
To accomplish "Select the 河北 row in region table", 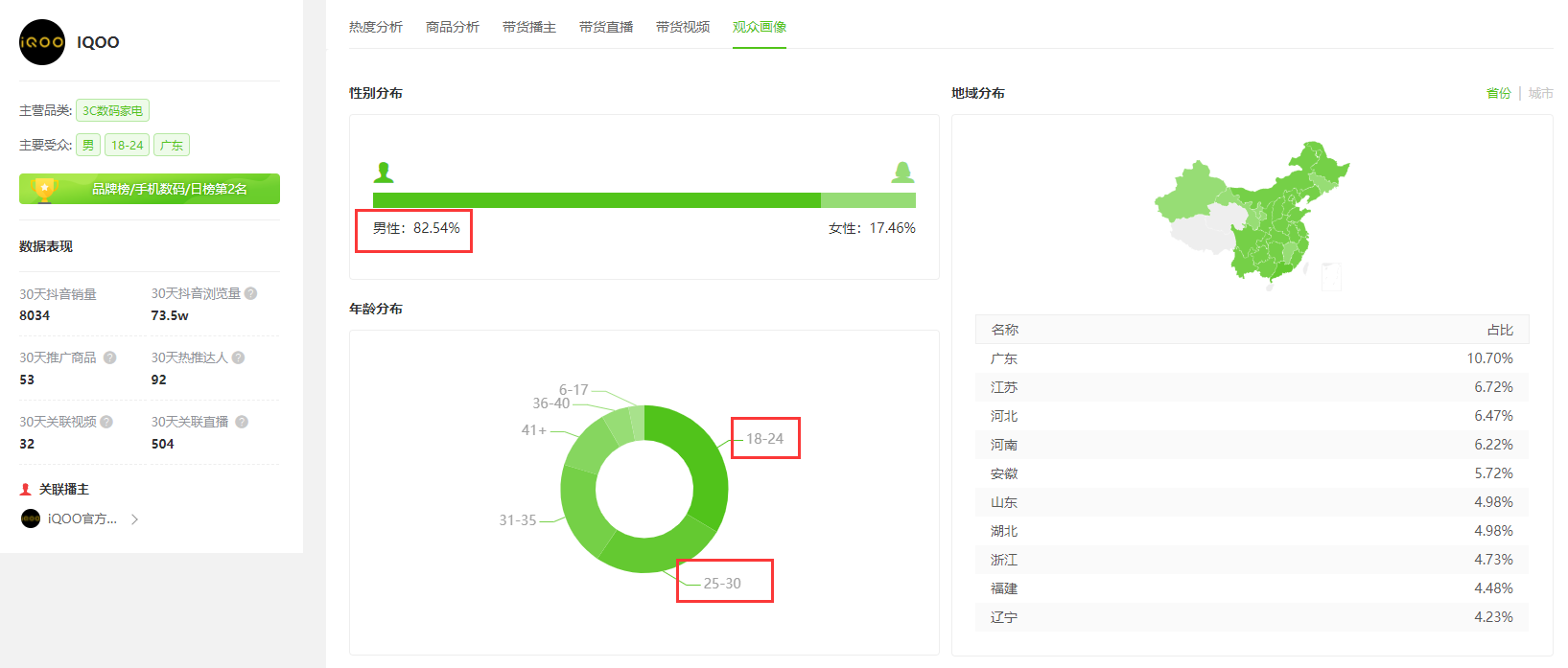I will click(1252, 416).
